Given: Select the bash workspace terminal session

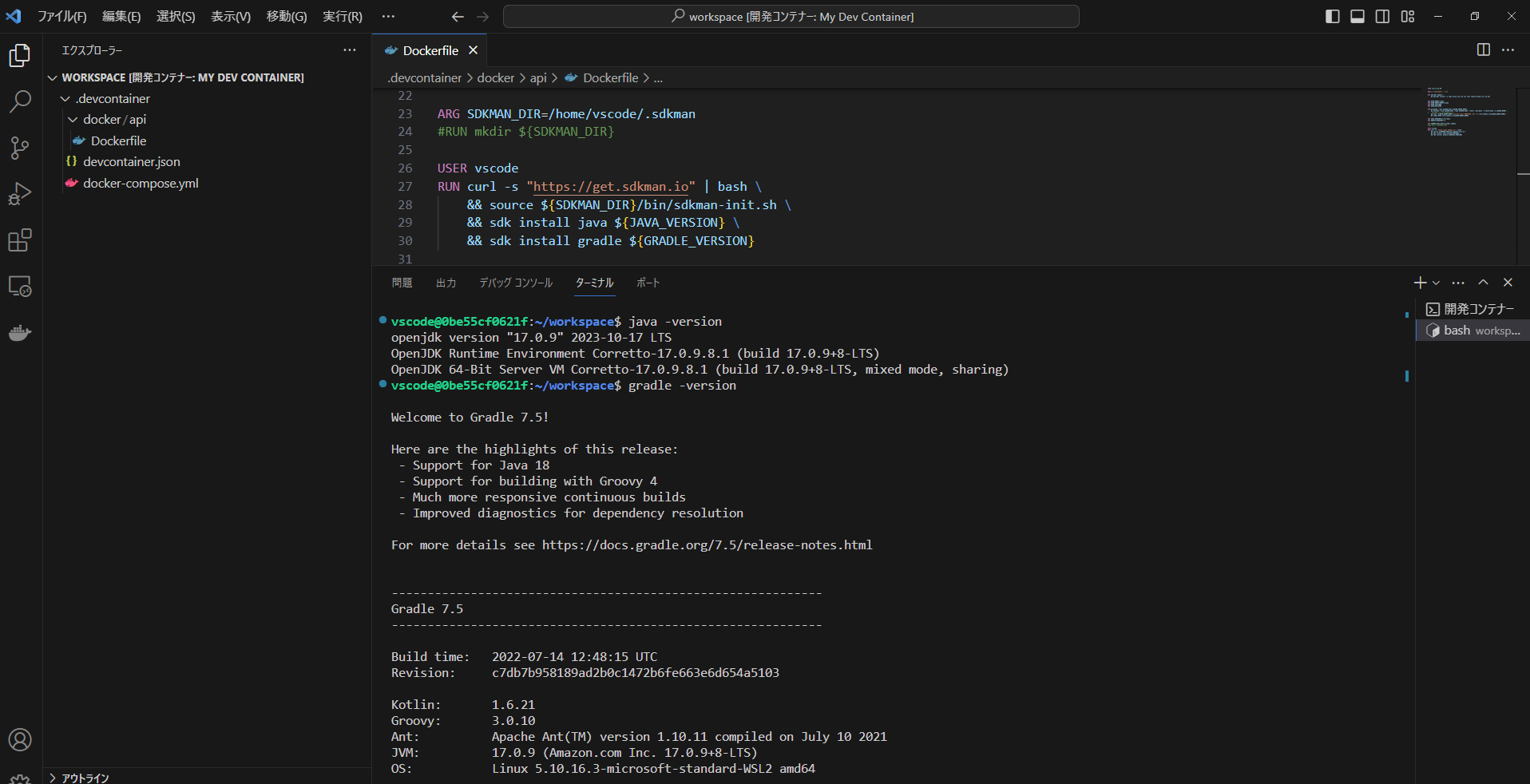Looking at the screenshot, I should (x=1473, y=330).
